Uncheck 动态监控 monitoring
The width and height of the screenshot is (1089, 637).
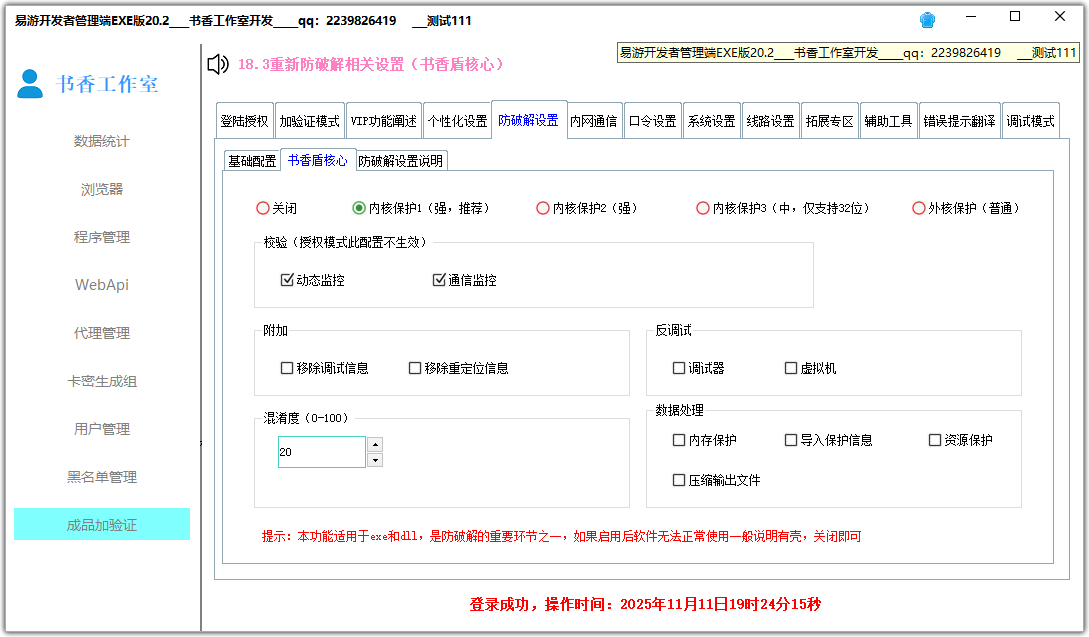tap(287, 280)
